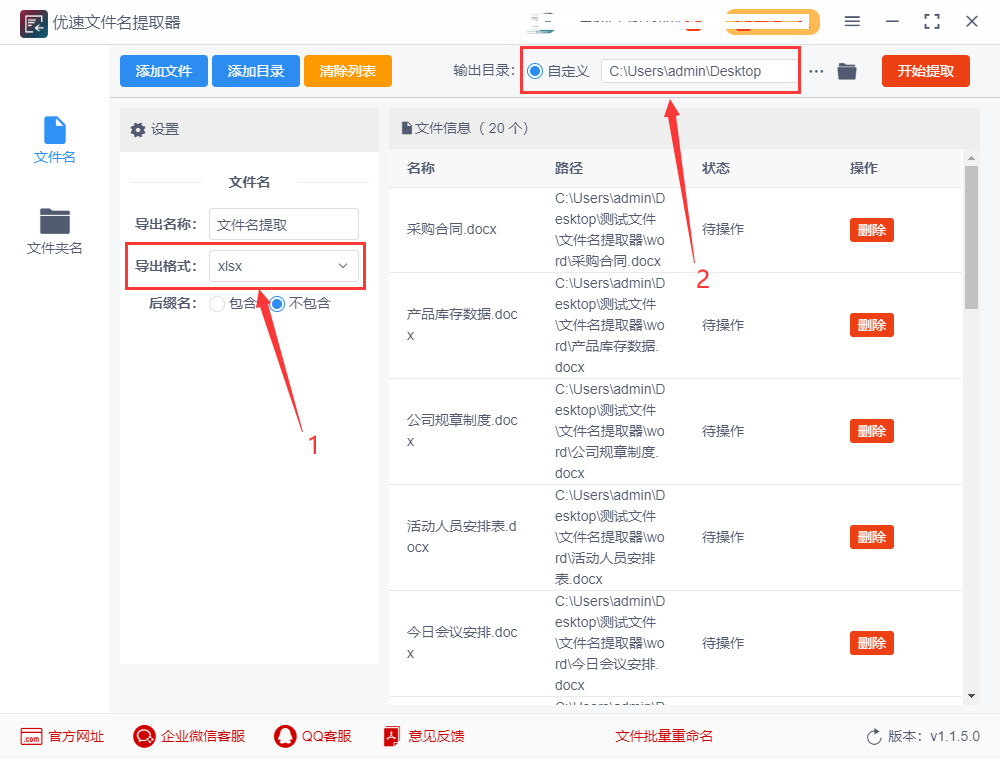
Task: Open the output folder icon
Action: (847, 71)
